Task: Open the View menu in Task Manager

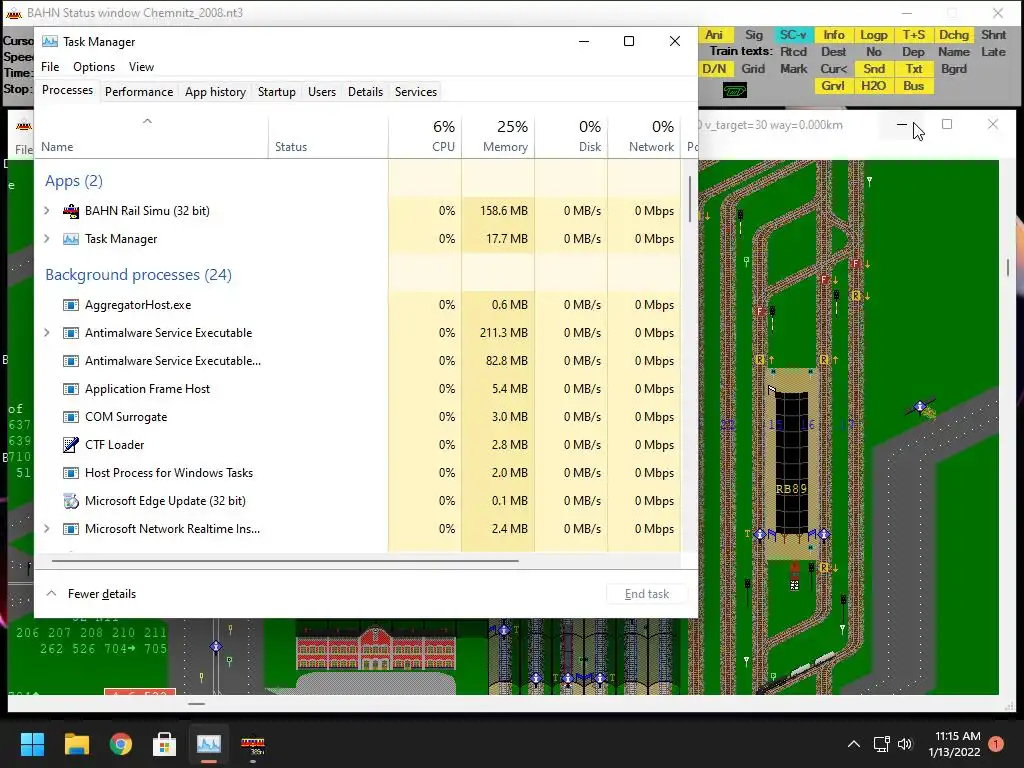Action: (x=141, y=67)
